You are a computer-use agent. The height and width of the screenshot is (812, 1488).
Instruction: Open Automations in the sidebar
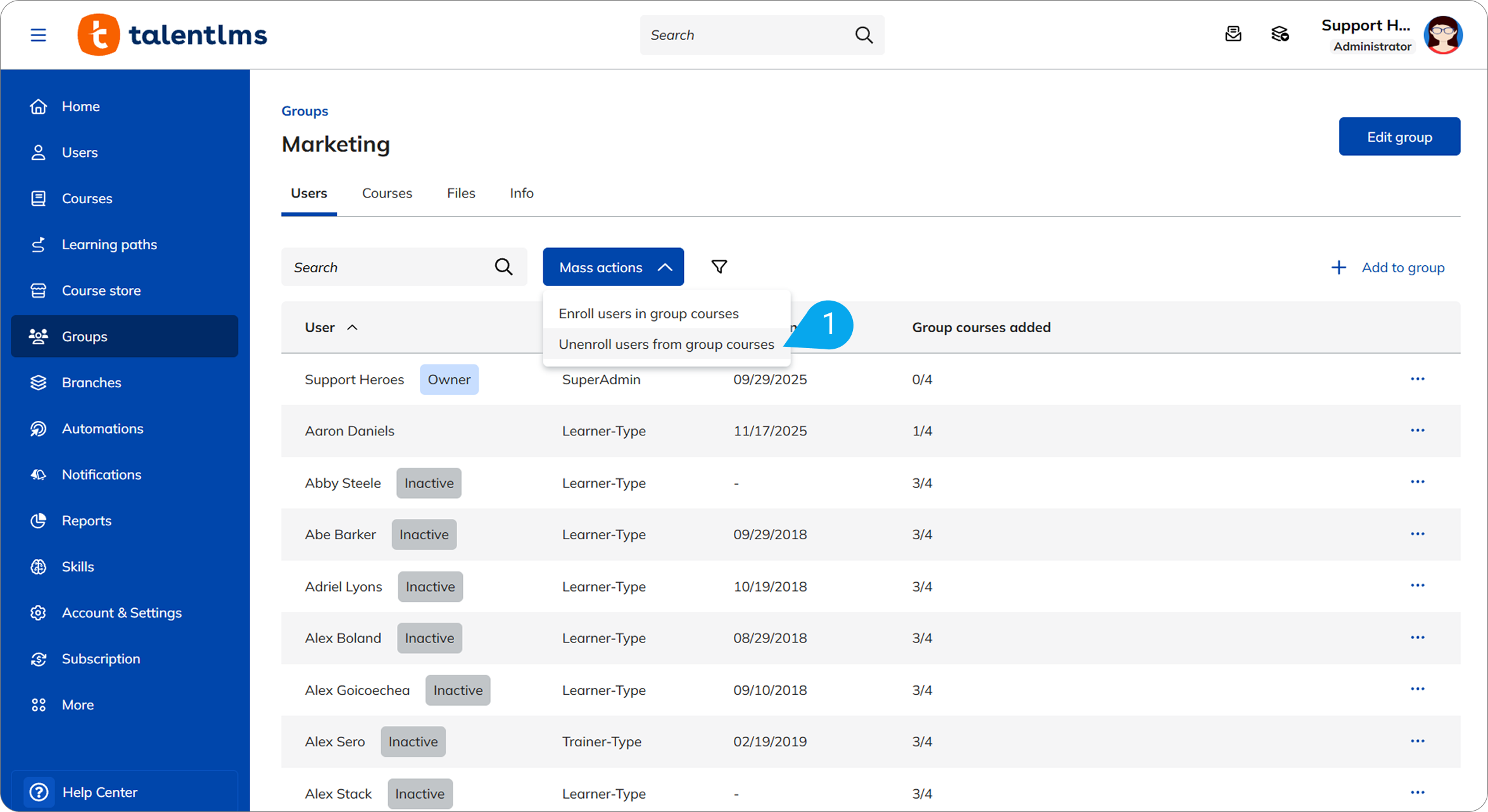coord(102,428)
